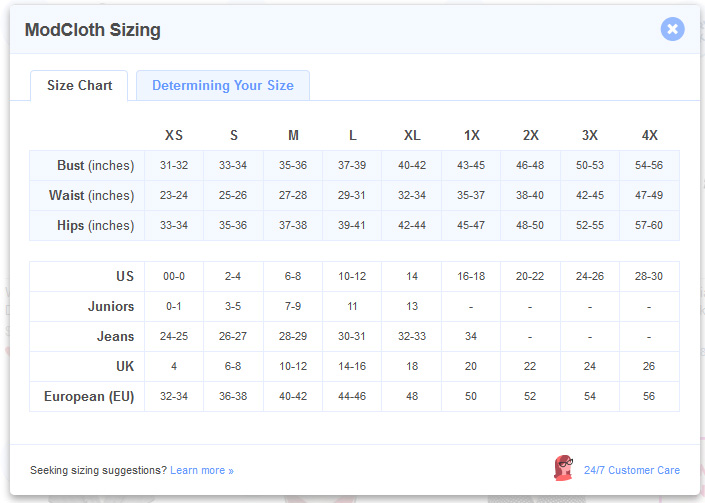Select the 3X column header
This screenshot has height=503, width=705.
click(590, 135)
